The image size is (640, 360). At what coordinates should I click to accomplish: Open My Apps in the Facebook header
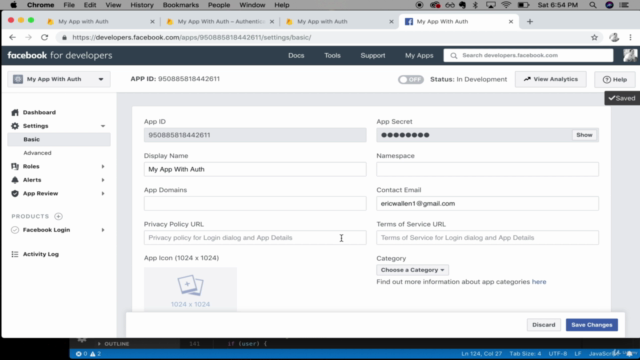[x=419, y=56]
